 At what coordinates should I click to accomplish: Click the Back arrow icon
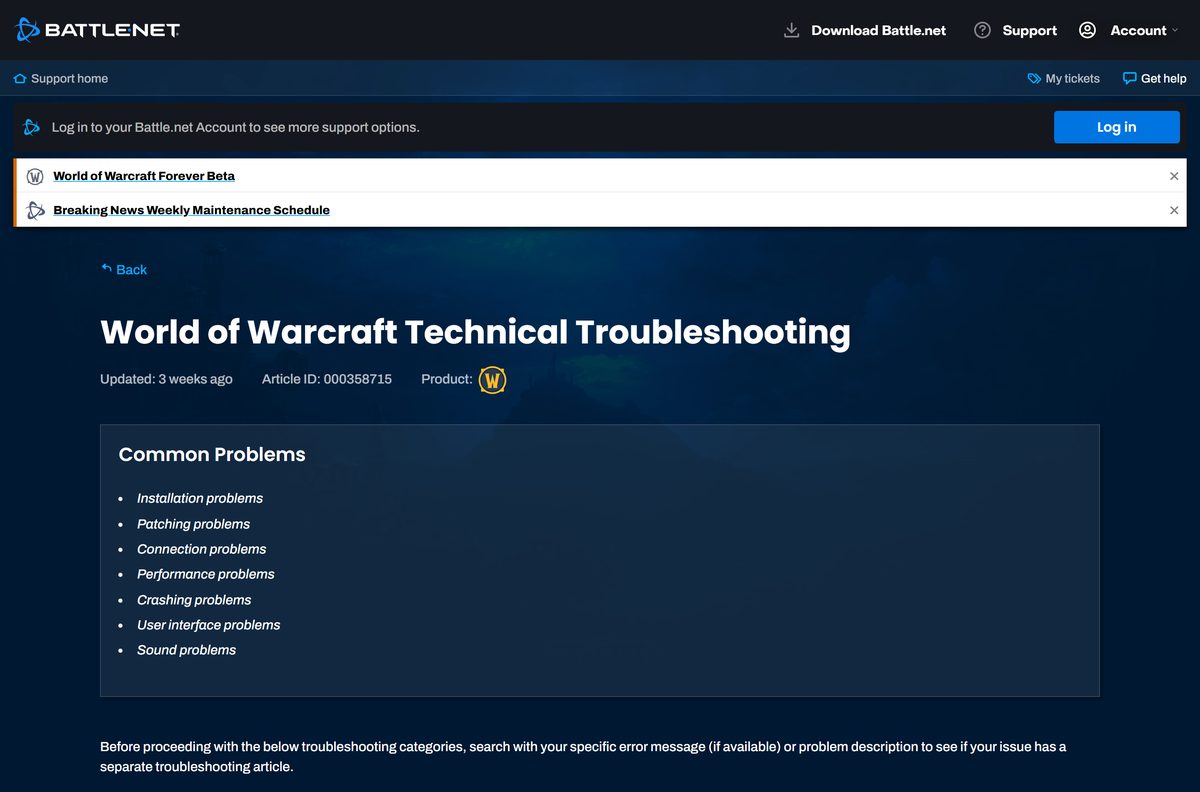coord(106,268)
